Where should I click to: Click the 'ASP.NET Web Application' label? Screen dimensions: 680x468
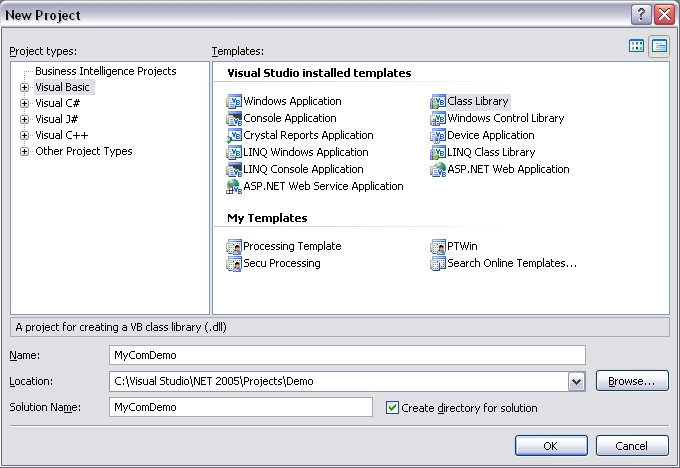[x=508, y=169]
